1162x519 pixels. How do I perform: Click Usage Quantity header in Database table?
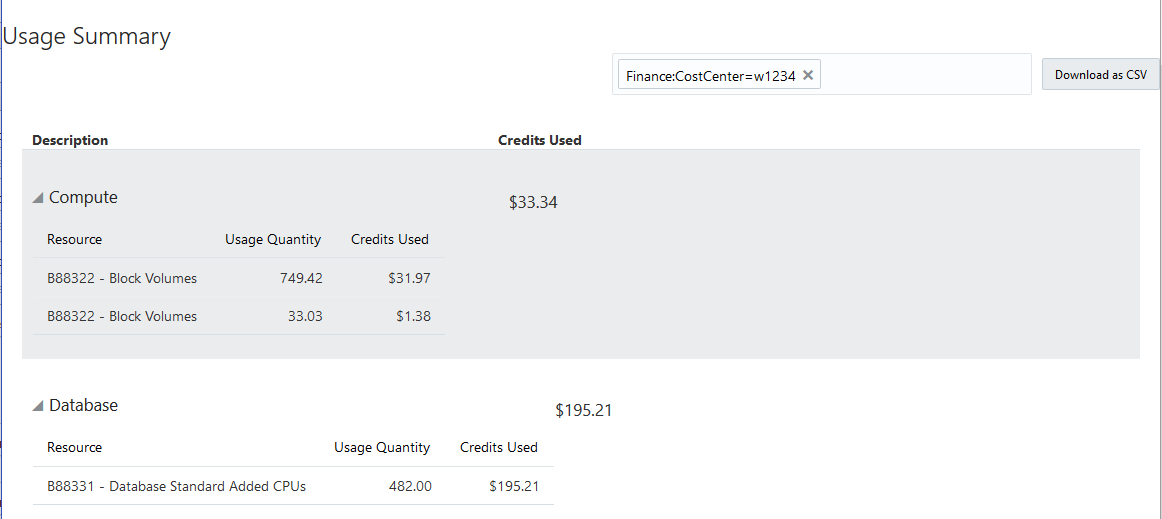click(382, 448)
